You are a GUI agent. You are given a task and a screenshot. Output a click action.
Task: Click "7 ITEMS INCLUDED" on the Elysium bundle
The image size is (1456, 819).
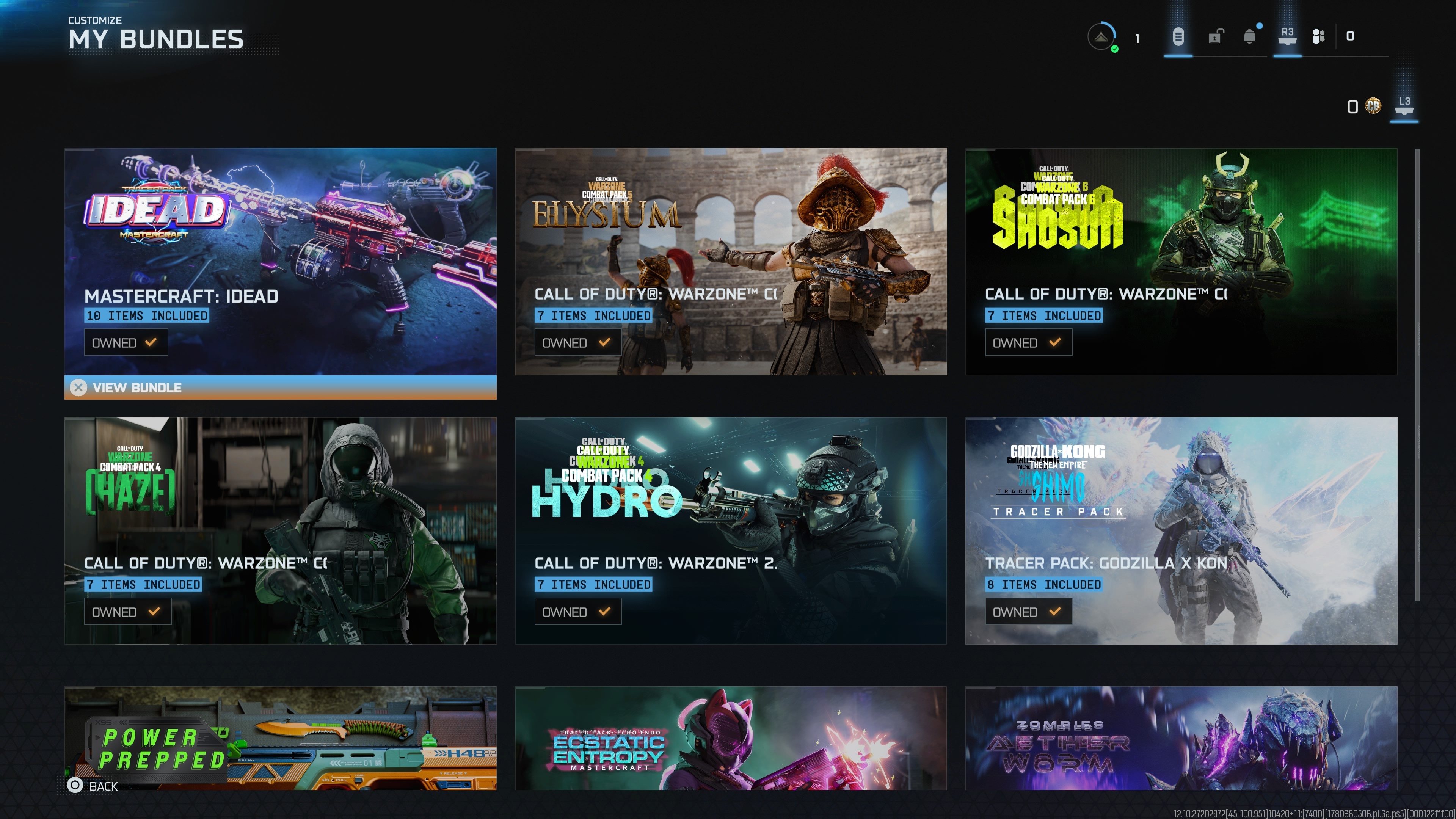click(593, 315)
